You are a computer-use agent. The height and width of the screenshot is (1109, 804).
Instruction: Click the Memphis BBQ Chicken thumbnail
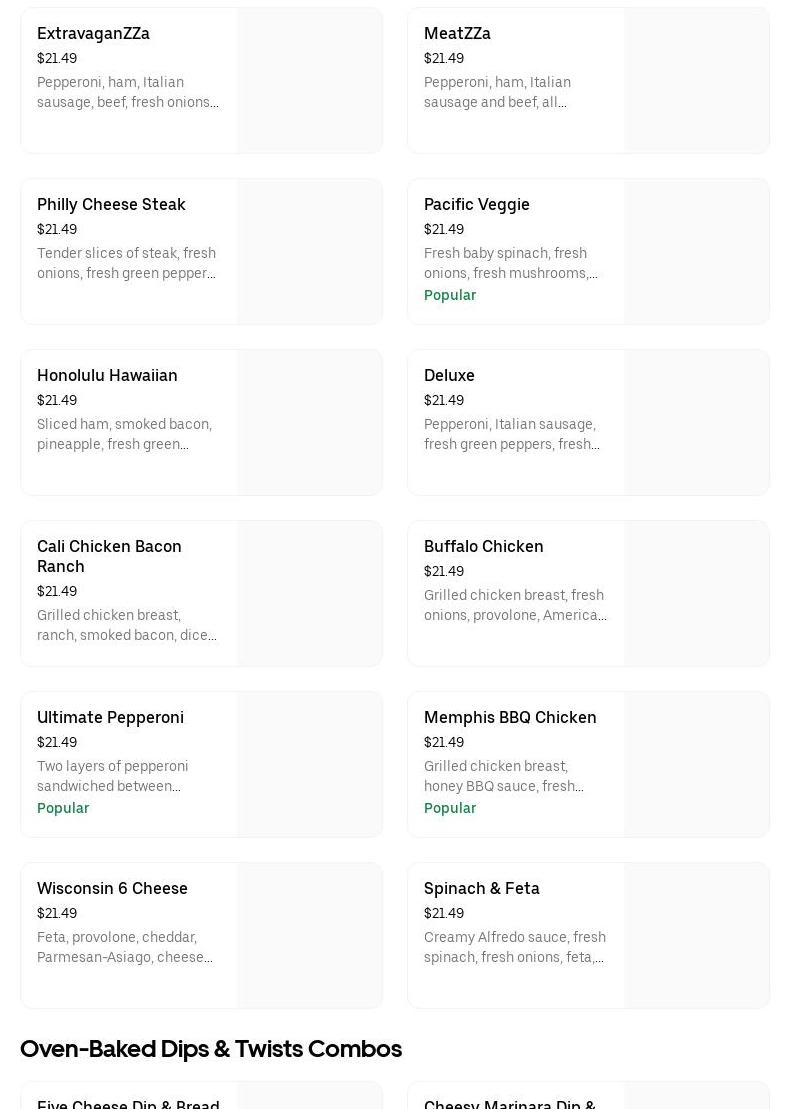click(x=697, y=765)
